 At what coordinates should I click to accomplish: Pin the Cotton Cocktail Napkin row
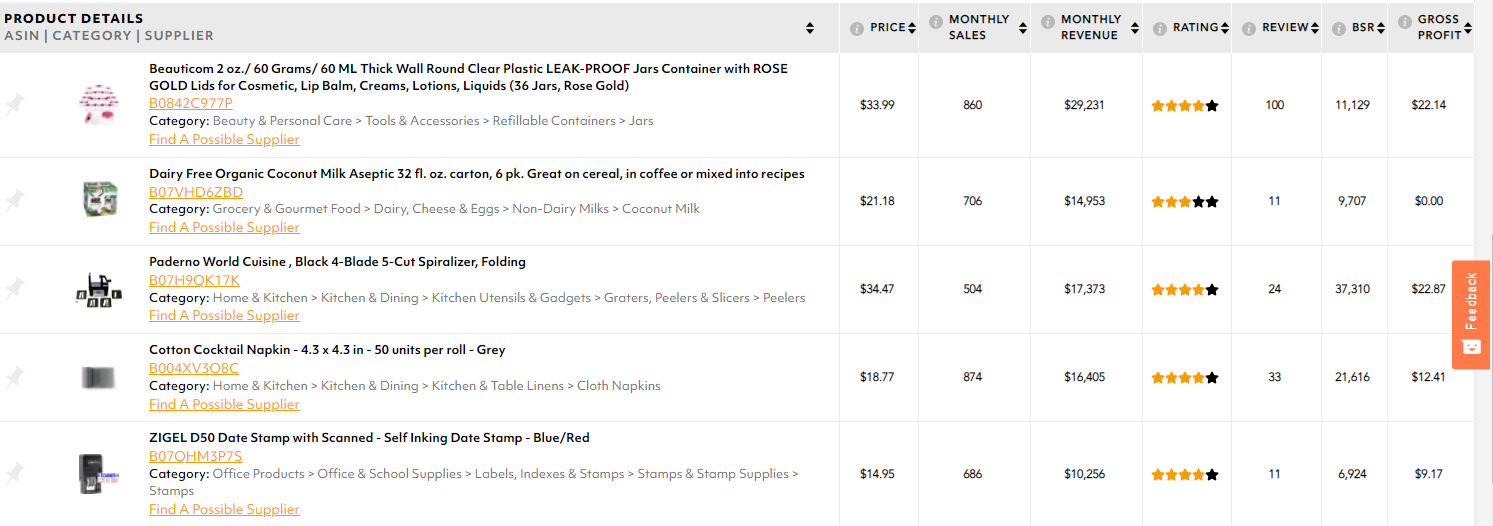[14, 377]
